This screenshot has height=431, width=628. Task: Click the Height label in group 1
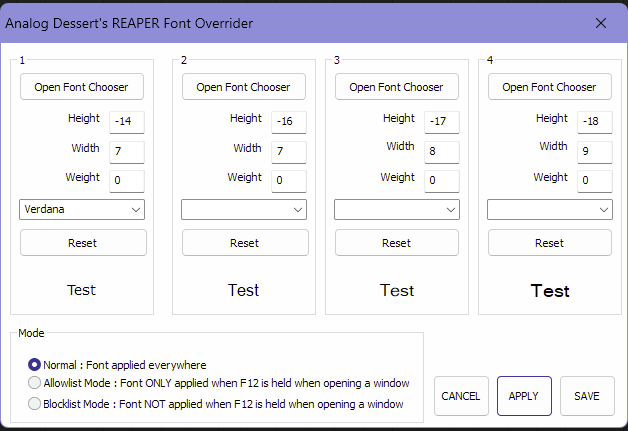click(x=84, y=118)
